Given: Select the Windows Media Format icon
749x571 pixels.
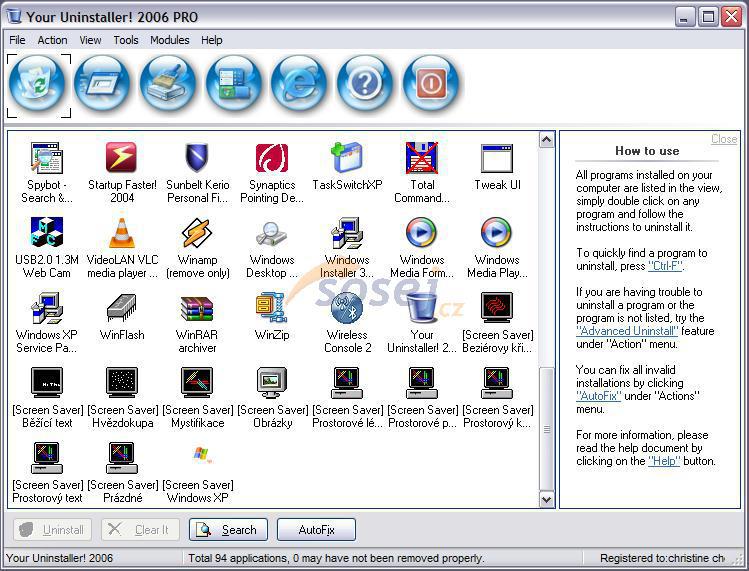Looking at the screenshot, I should (x=421, y=233).
